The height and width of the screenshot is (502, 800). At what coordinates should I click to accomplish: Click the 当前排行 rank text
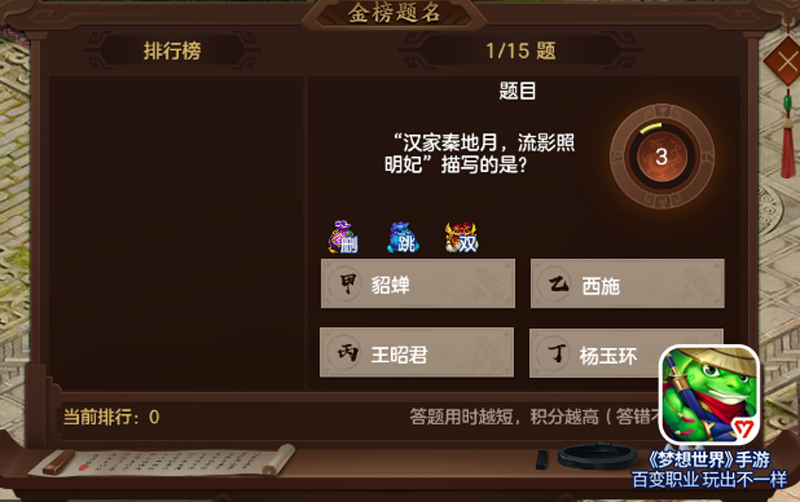[111, 417]
